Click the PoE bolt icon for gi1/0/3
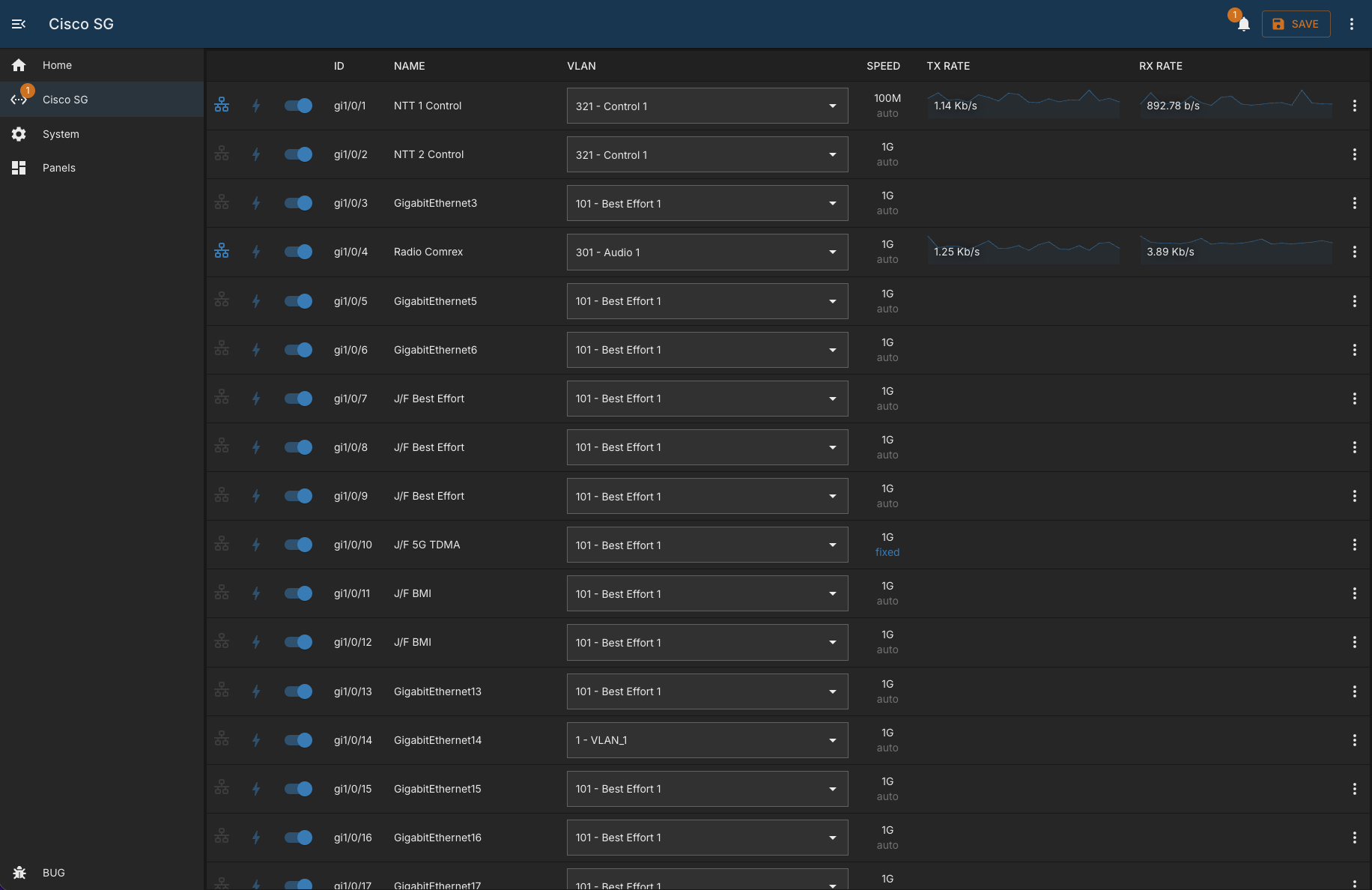The height and width of the screenshot is (890, 1372). point(256,203)
